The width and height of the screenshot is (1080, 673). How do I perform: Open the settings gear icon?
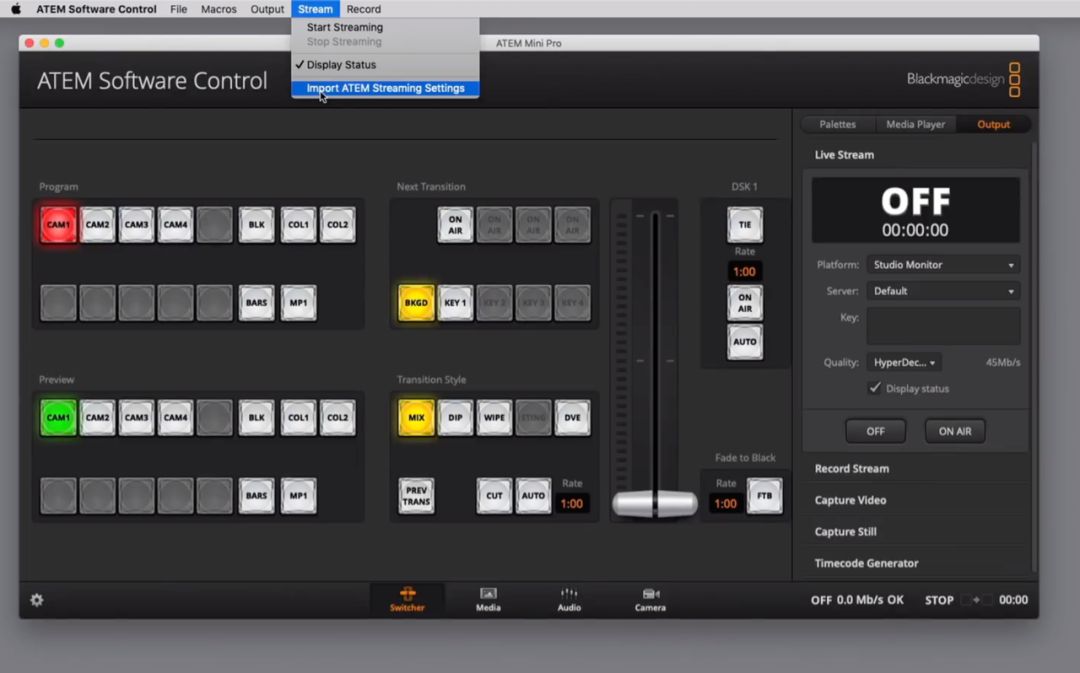[x=37, y=600]
